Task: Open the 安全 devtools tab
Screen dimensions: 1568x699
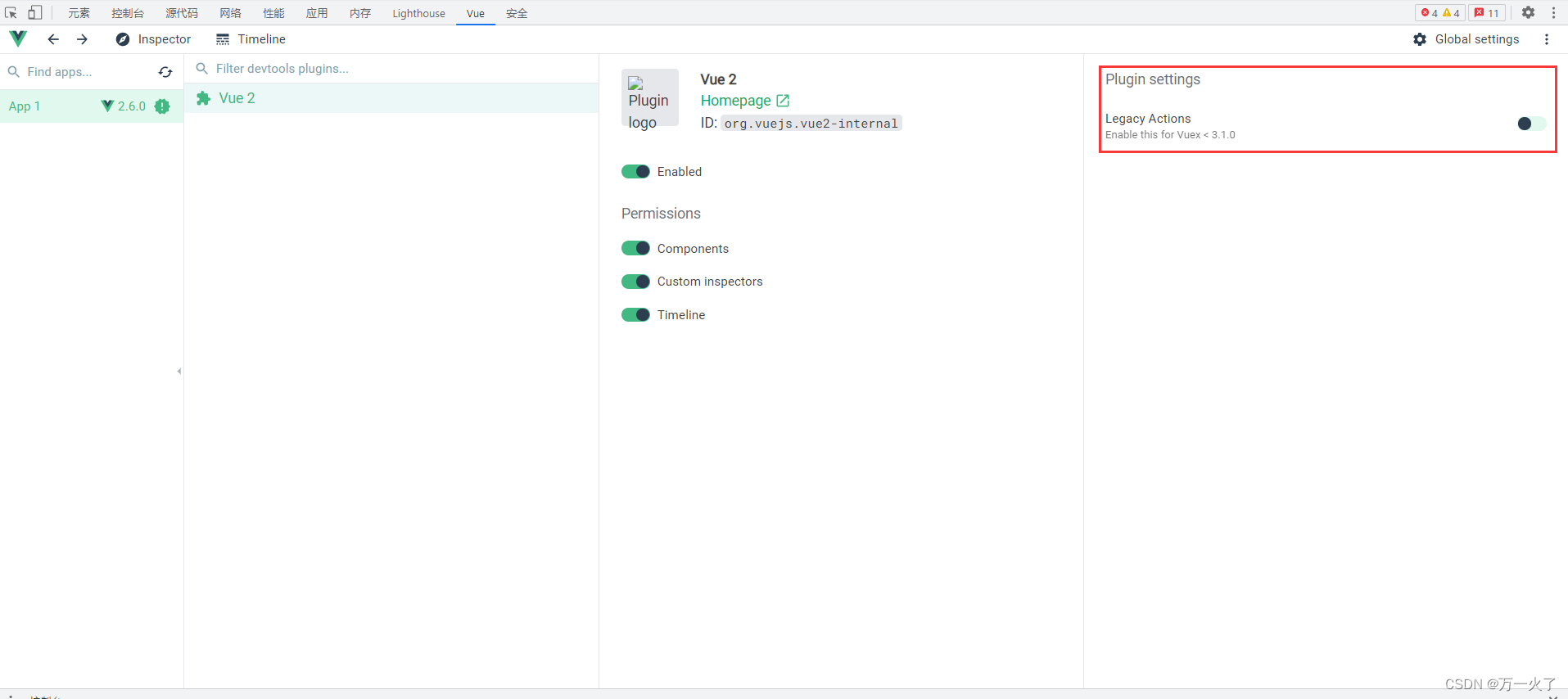Action: tap(517, 13)
